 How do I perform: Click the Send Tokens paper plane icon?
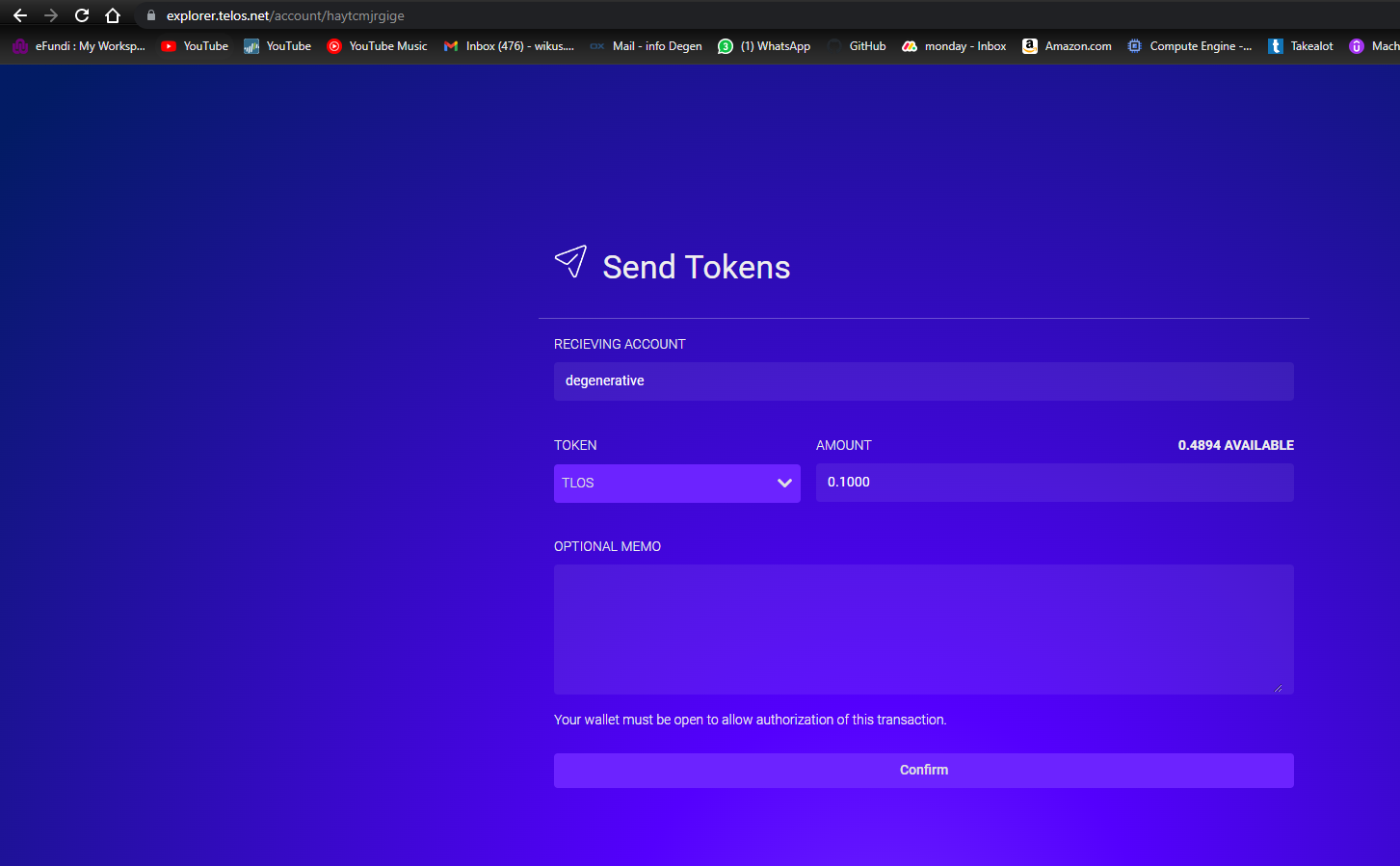(570, 261)
